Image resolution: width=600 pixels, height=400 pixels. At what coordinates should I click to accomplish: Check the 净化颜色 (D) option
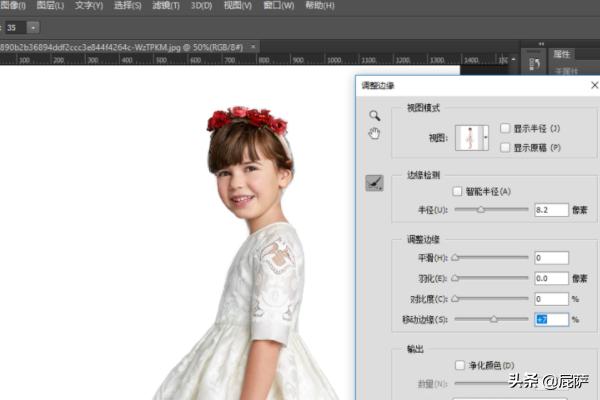(x=460, y=365)
